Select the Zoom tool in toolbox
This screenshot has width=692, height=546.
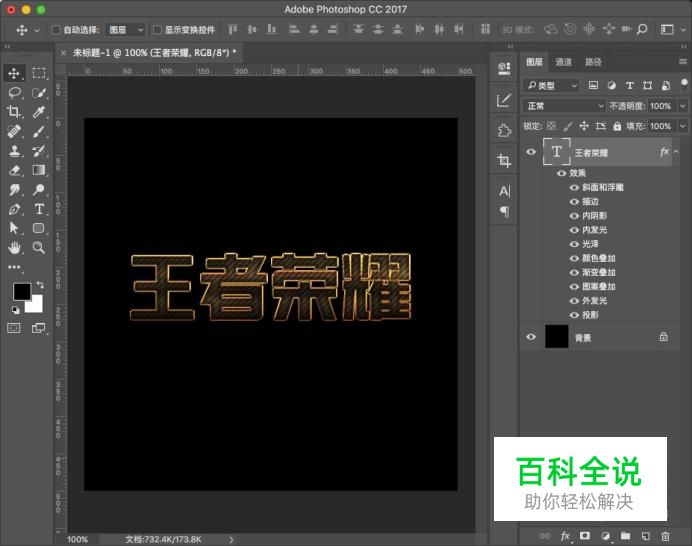point(39,248)
